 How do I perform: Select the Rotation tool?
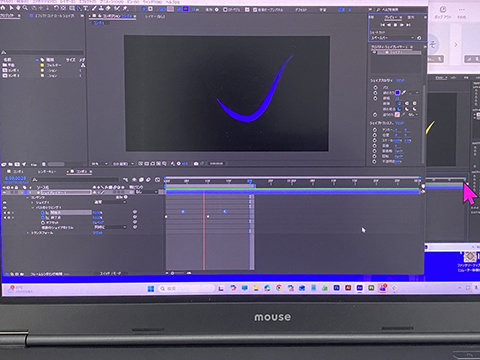(56, 8)
